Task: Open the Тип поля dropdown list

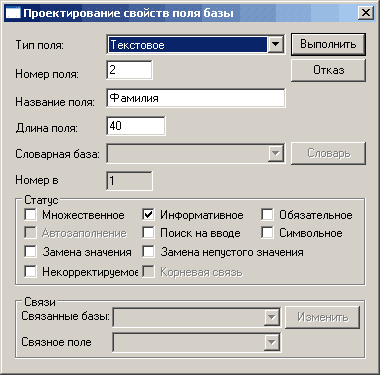Action: point(276,44)
